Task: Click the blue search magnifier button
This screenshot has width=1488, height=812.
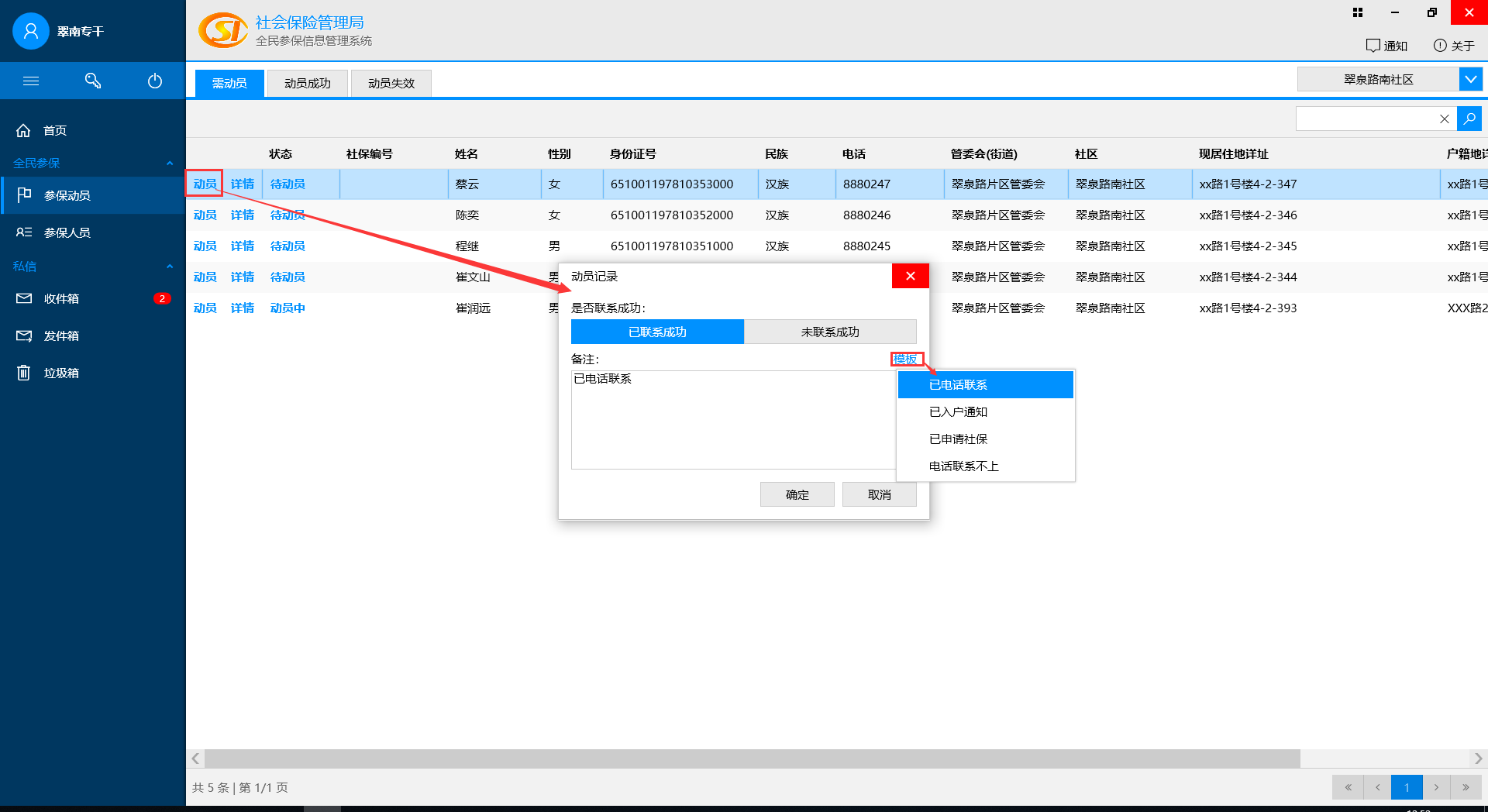Action: (1469, 119)
